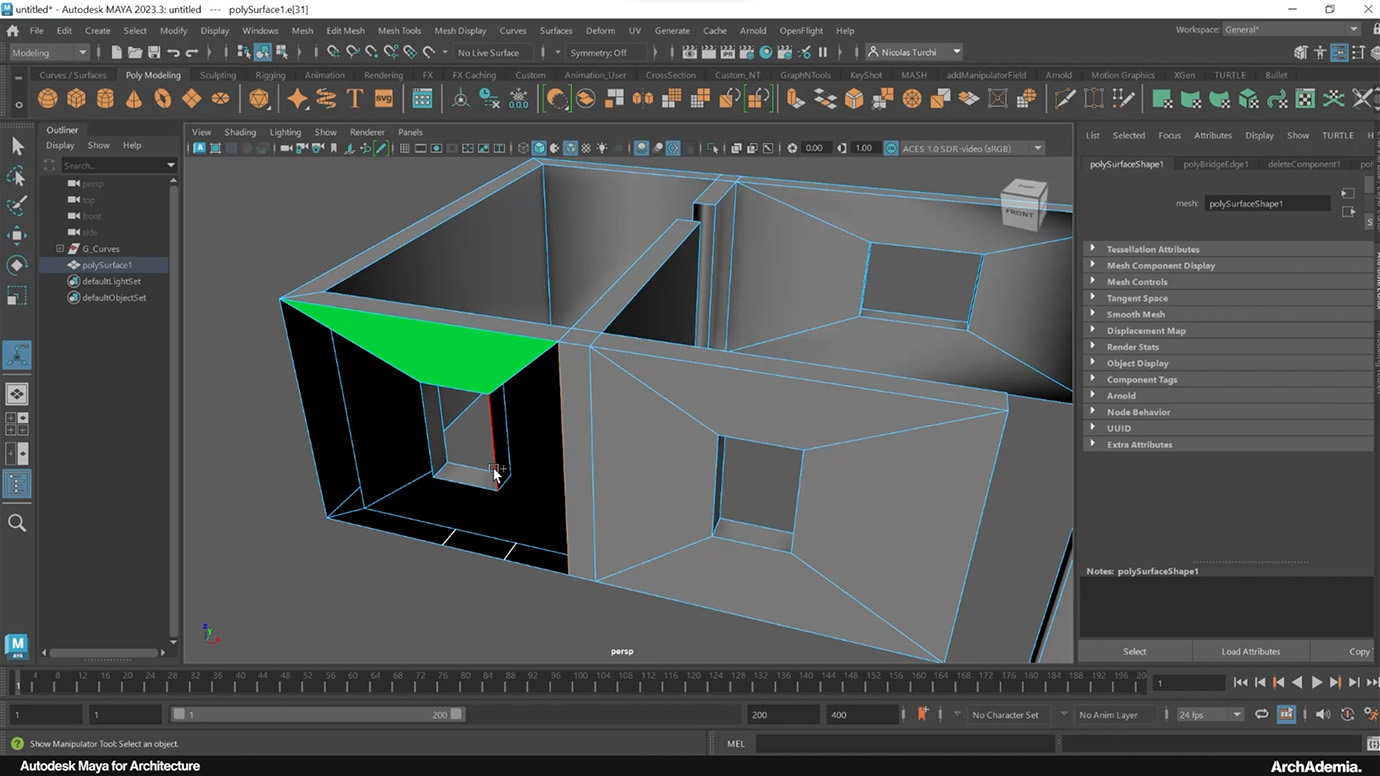Open the Mesh Tools menu
The height and width of the screenshot is (776, 1380).
point(399,30)
